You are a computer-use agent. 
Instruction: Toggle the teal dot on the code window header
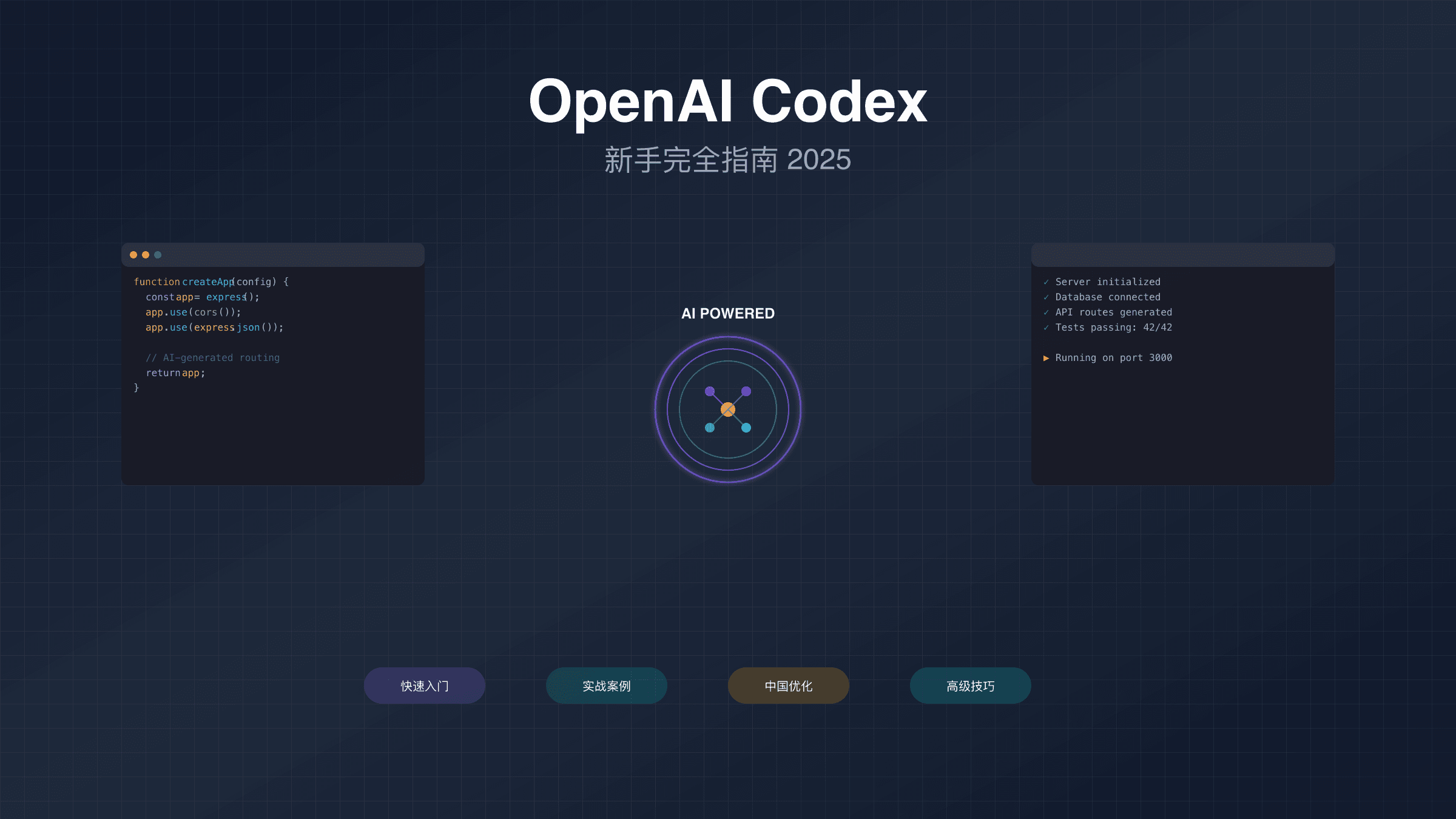click(x=158, y=255)
